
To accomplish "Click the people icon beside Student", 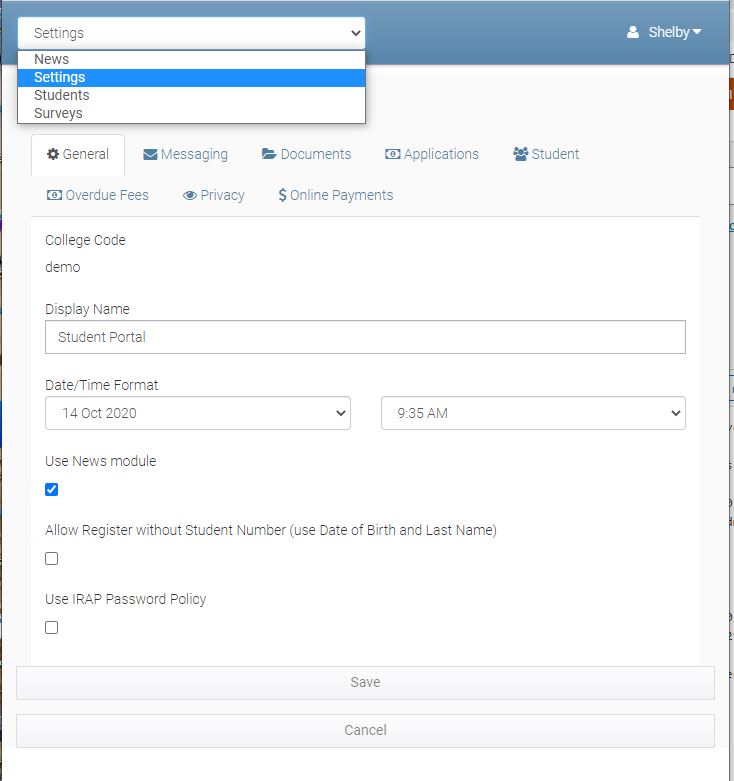I will [520, 154].
